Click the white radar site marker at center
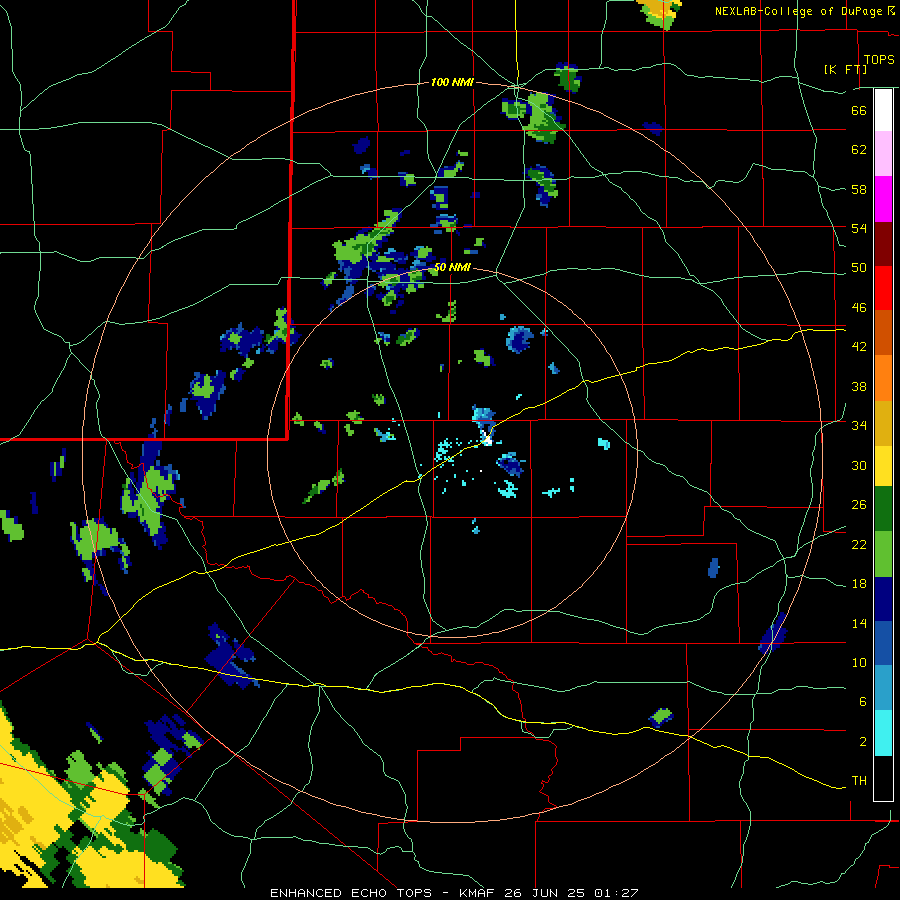900x900 pixels. pyautogui.click(x=487, y=440)
